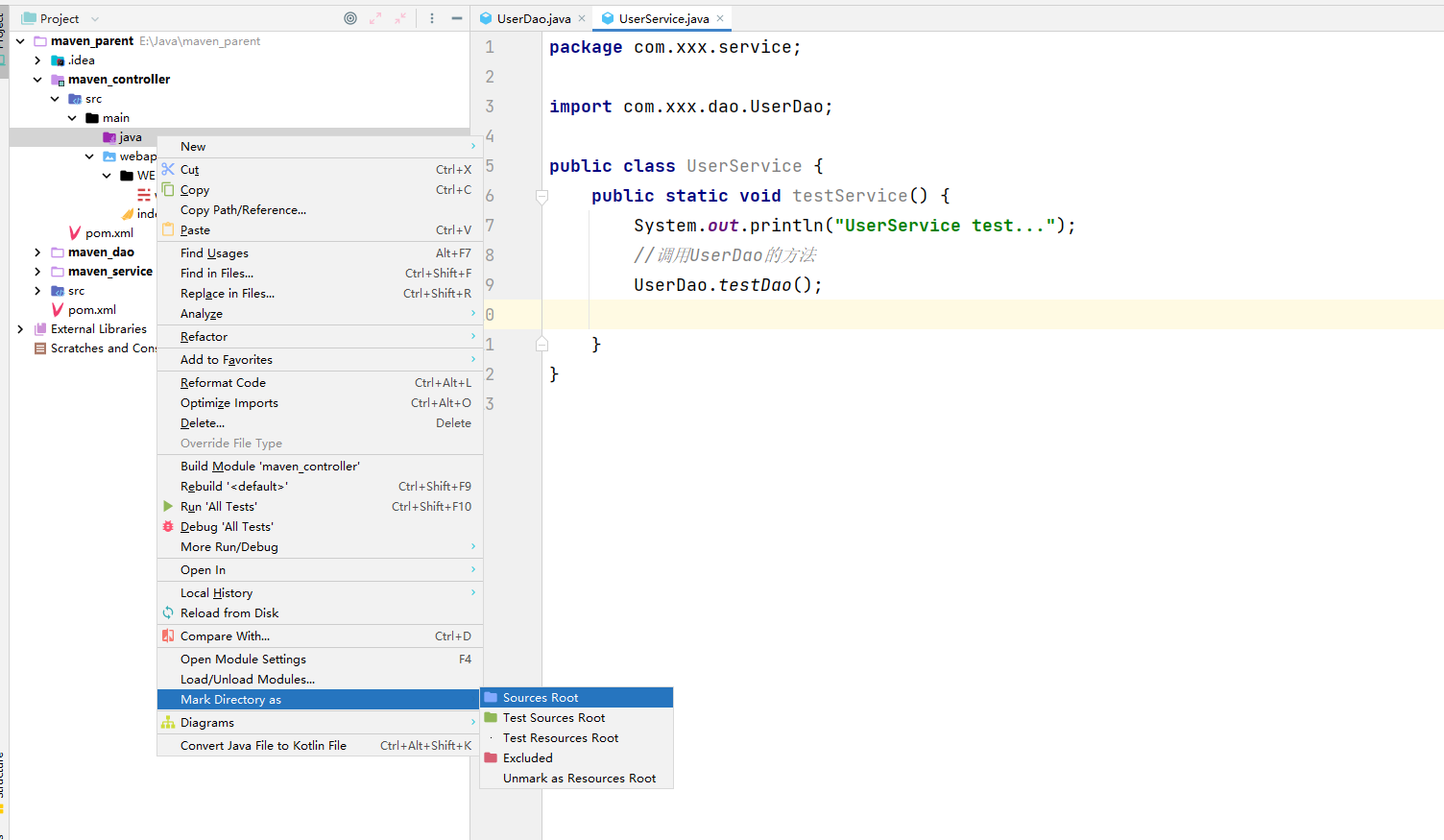Open the Analyze submenu
The width and height of the screenshot is (1444, 840).
tap(320, 314)
